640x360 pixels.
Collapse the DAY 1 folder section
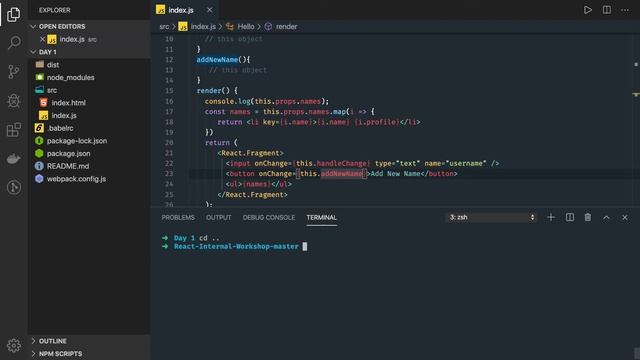(47, 52)
